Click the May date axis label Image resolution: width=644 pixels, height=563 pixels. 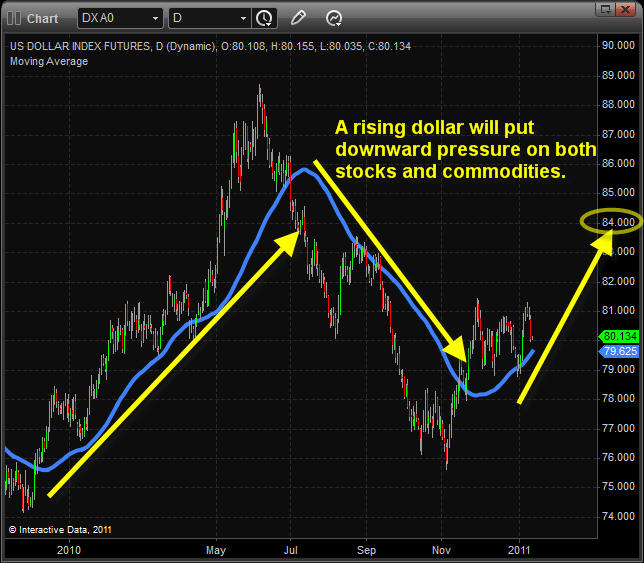216,550
